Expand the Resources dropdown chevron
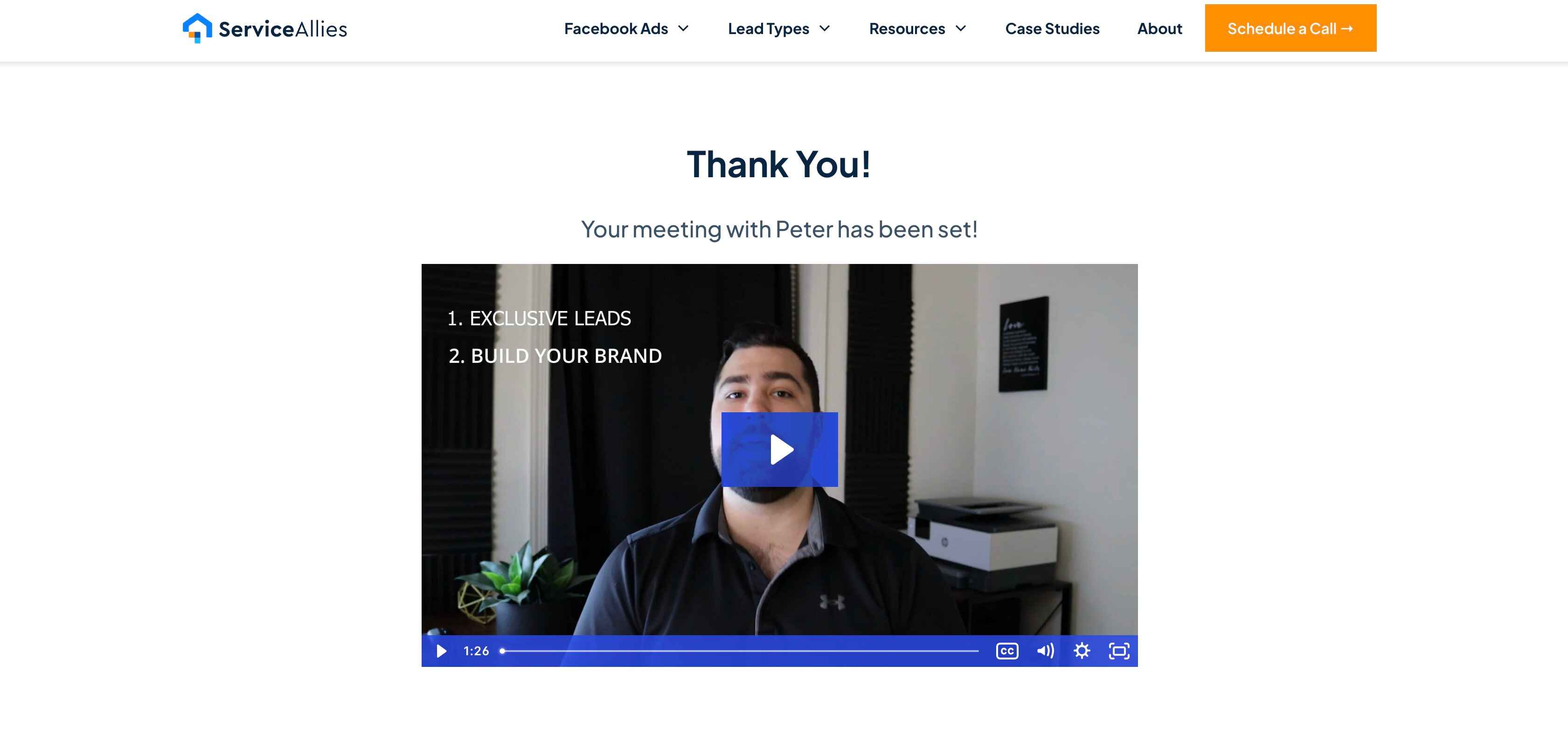Screen dimensions: 1568x749 point(960,28)
